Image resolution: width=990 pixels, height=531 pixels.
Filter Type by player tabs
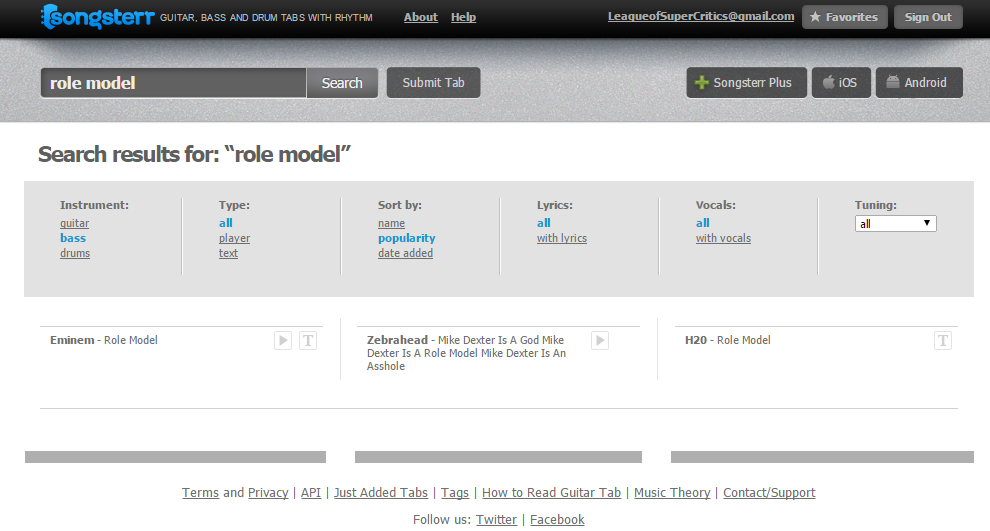pyautogui.click(x=234, y=238)
